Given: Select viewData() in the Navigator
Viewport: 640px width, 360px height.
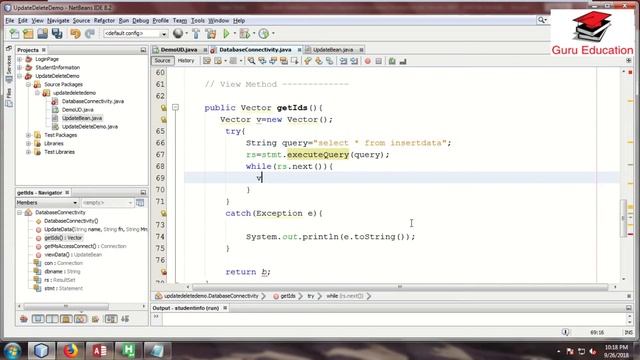Looking at the screenshot, I should coord(73,255).
